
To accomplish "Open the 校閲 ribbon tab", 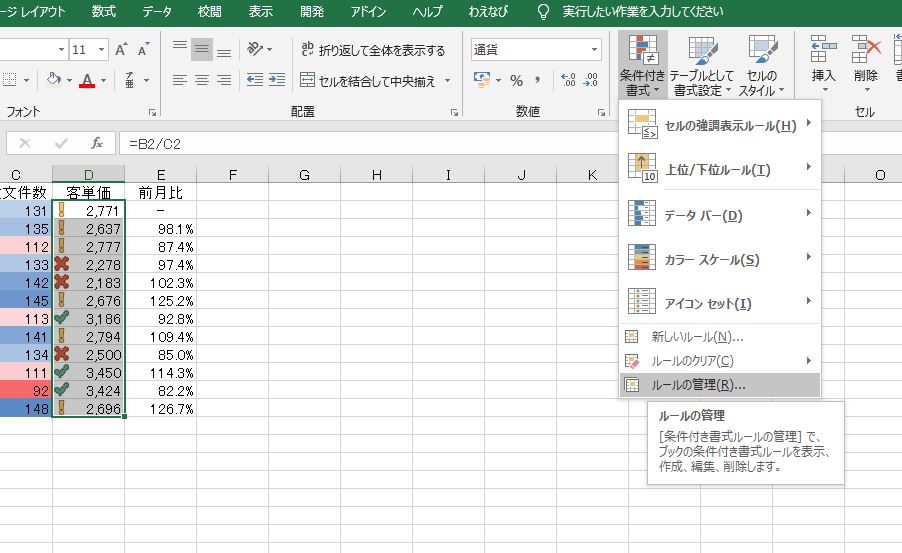I will 209,12.
